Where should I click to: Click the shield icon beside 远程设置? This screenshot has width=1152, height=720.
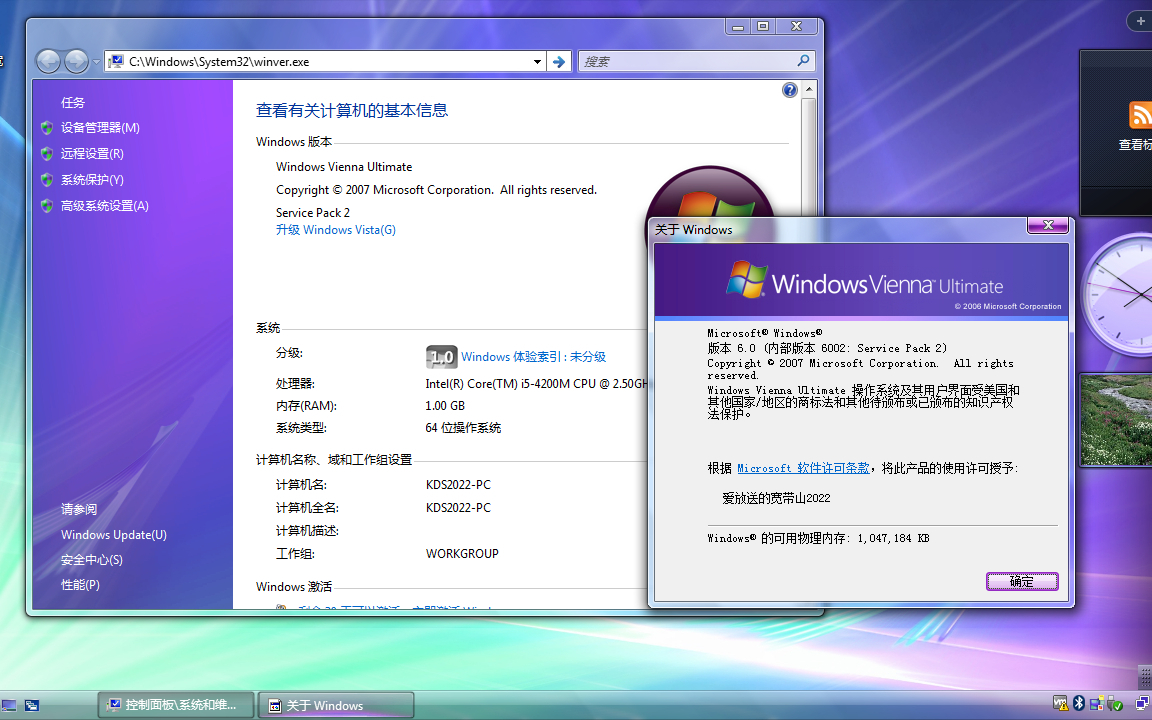click(47, 154)
